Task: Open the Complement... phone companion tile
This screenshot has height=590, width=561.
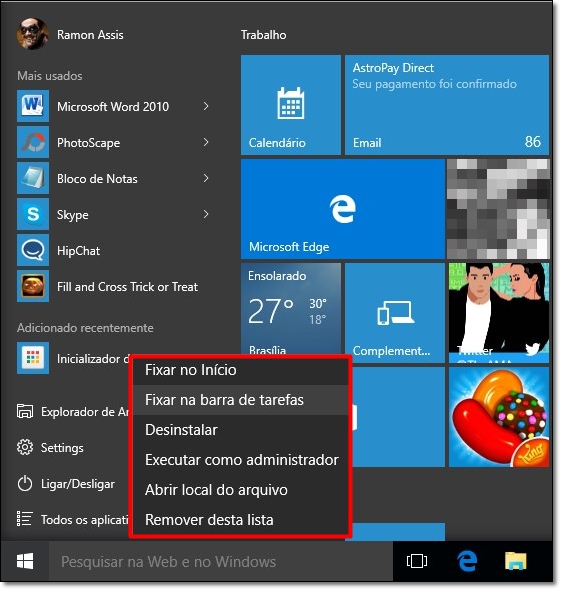Action: click(x=395, y=313)
